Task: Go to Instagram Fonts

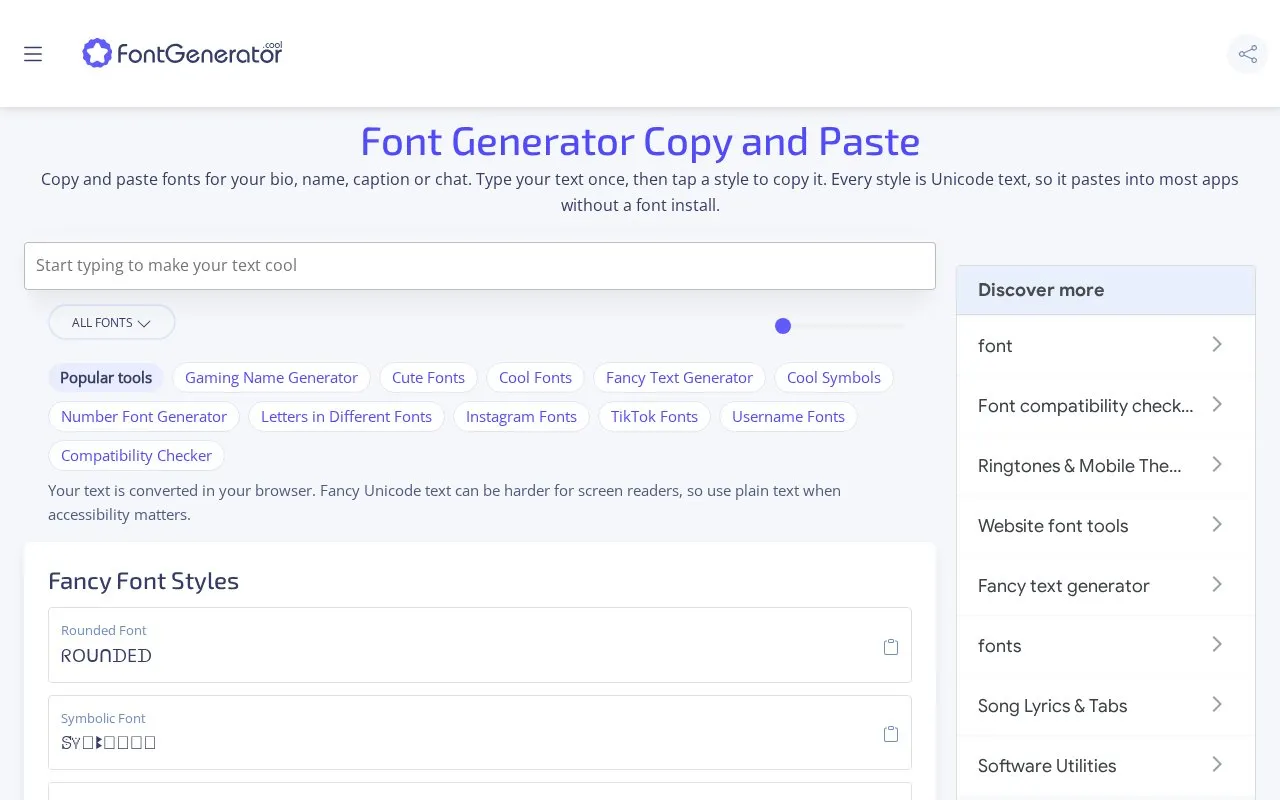Action: pyautogui.click(x=521, y=416)
